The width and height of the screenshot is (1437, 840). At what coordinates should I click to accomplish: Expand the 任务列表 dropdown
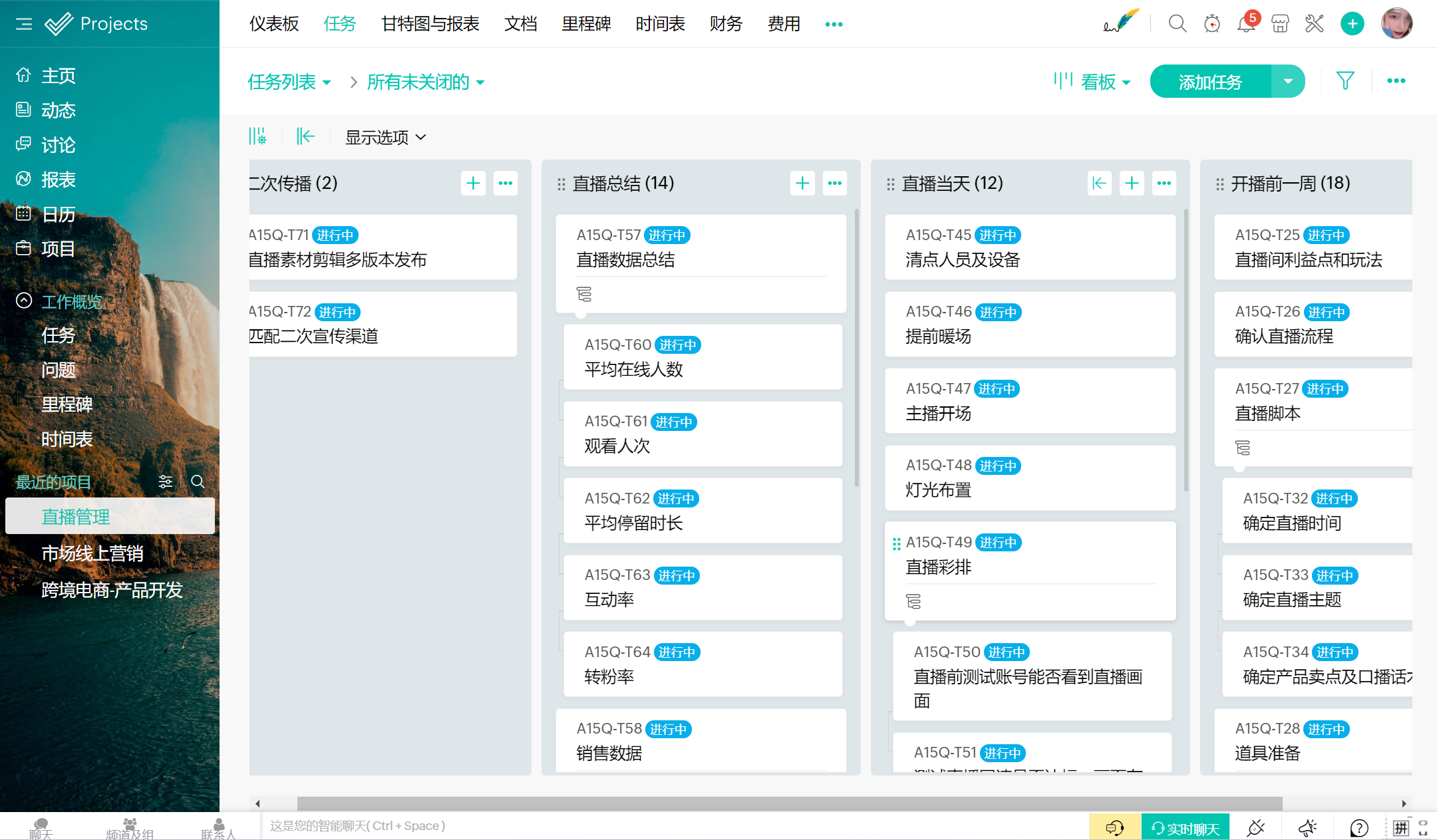289,82
